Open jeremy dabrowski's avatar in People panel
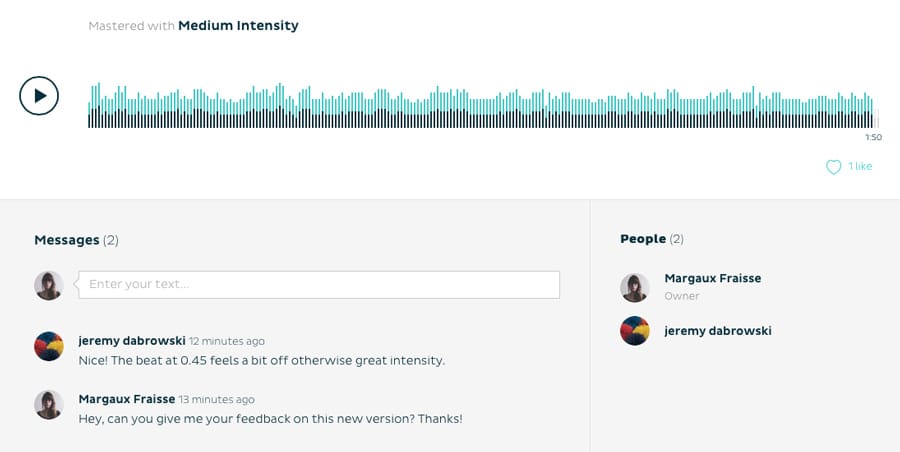The width and height of the screenshot is (900, 452). (635, 331)
